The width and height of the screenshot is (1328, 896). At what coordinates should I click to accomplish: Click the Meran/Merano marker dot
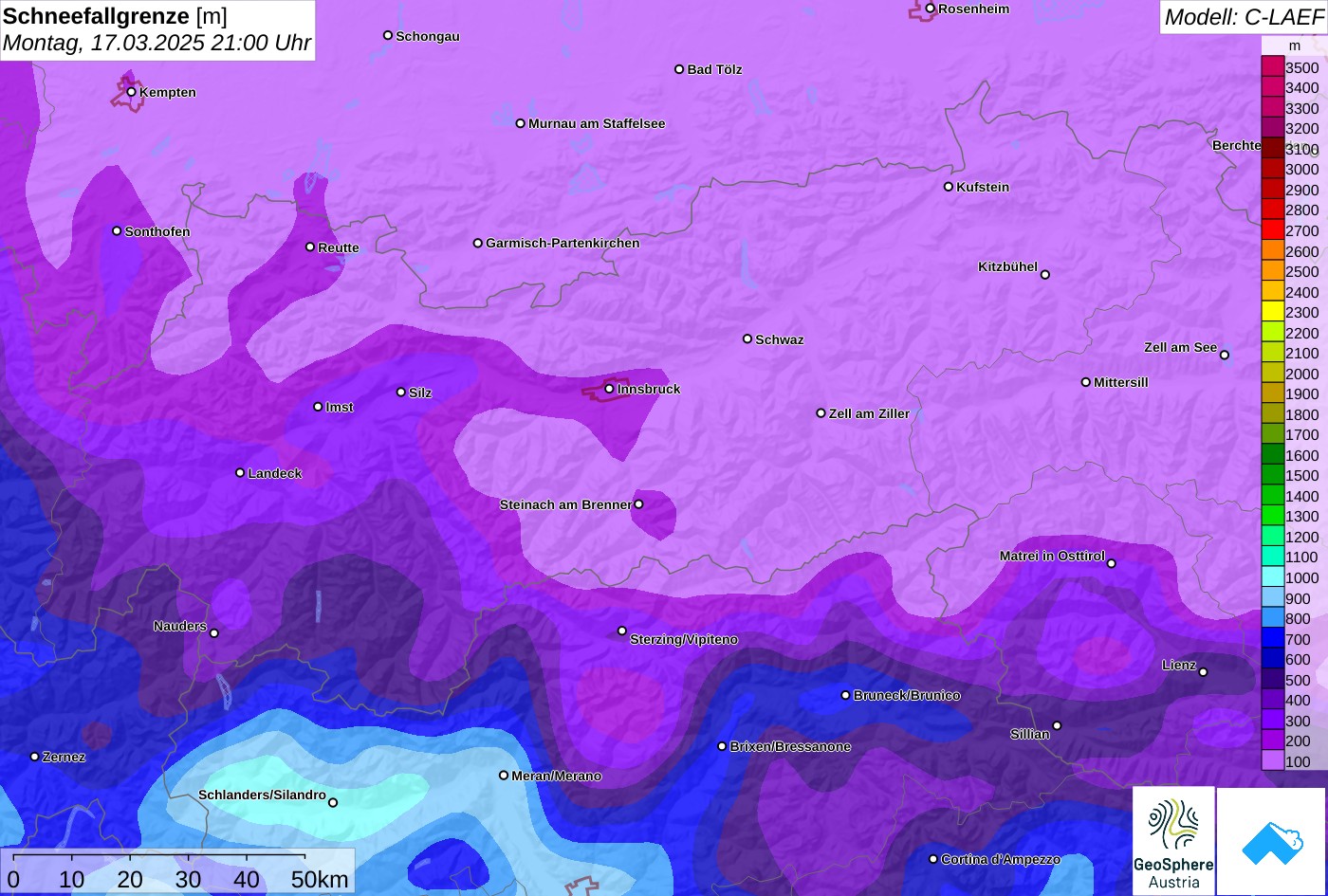(504, 776)
